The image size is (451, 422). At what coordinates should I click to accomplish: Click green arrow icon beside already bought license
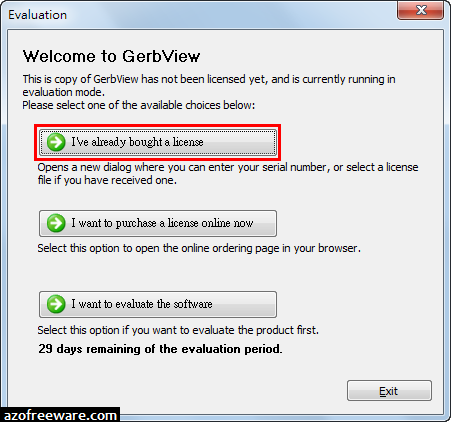56,142
